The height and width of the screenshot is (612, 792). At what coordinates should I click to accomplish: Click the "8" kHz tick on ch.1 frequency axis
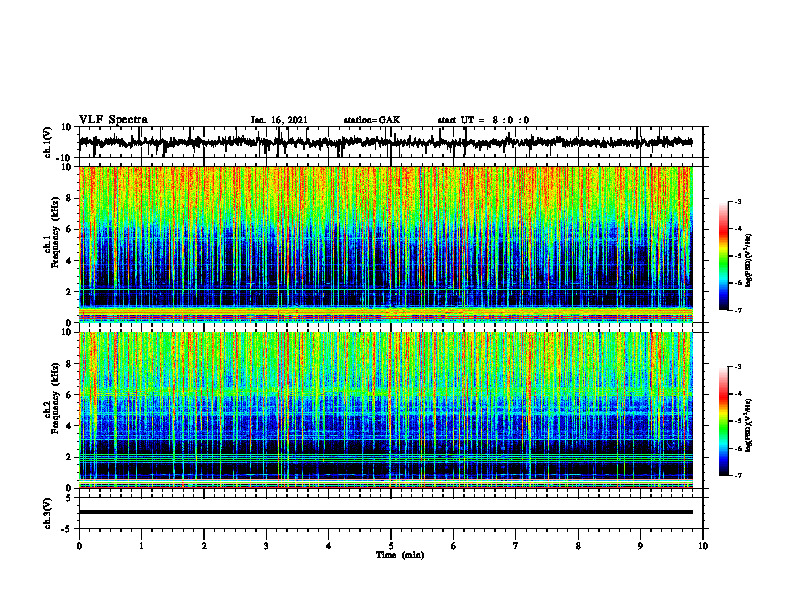pyautogui.click(x=71, y=198)
